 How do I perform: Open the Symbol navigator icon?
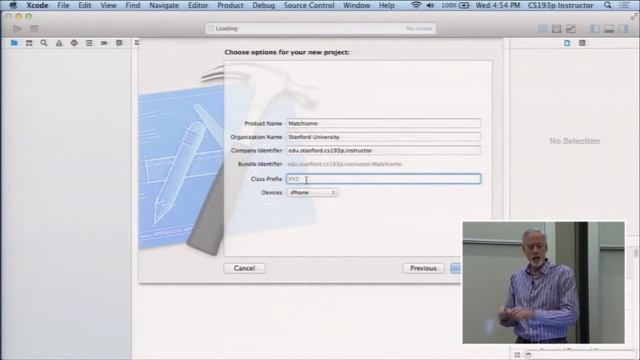pyautogui.click(x=29, y=43)
